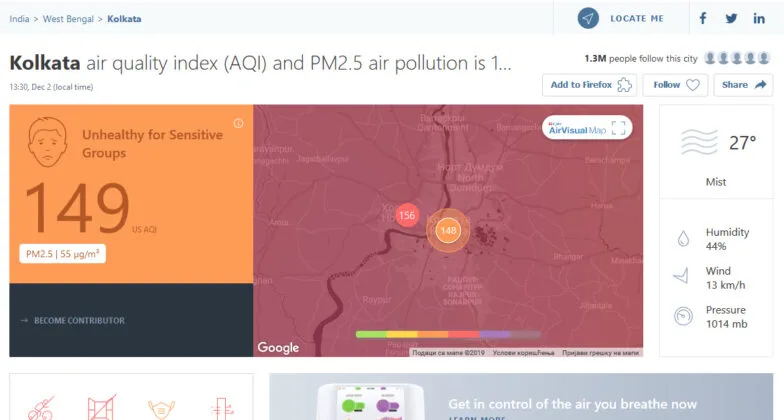Expand the map to fullscreen
The image size is (784, 420).
[619, 128]
